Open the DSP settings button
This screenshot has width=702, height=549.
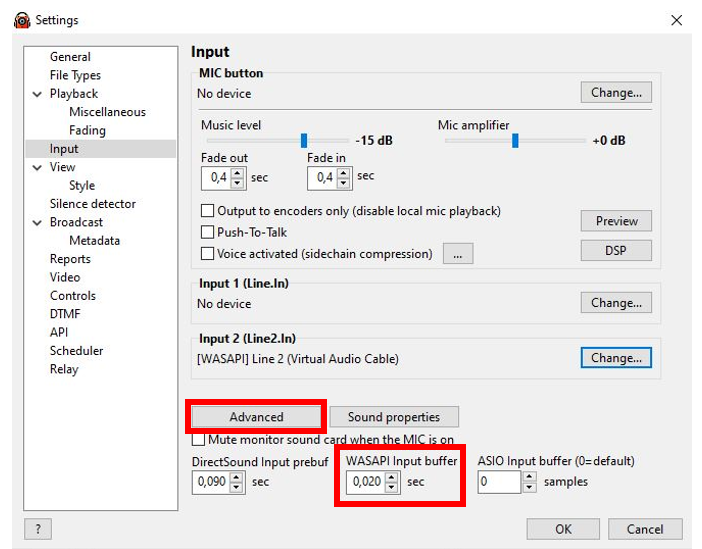[x=615, y=250]
